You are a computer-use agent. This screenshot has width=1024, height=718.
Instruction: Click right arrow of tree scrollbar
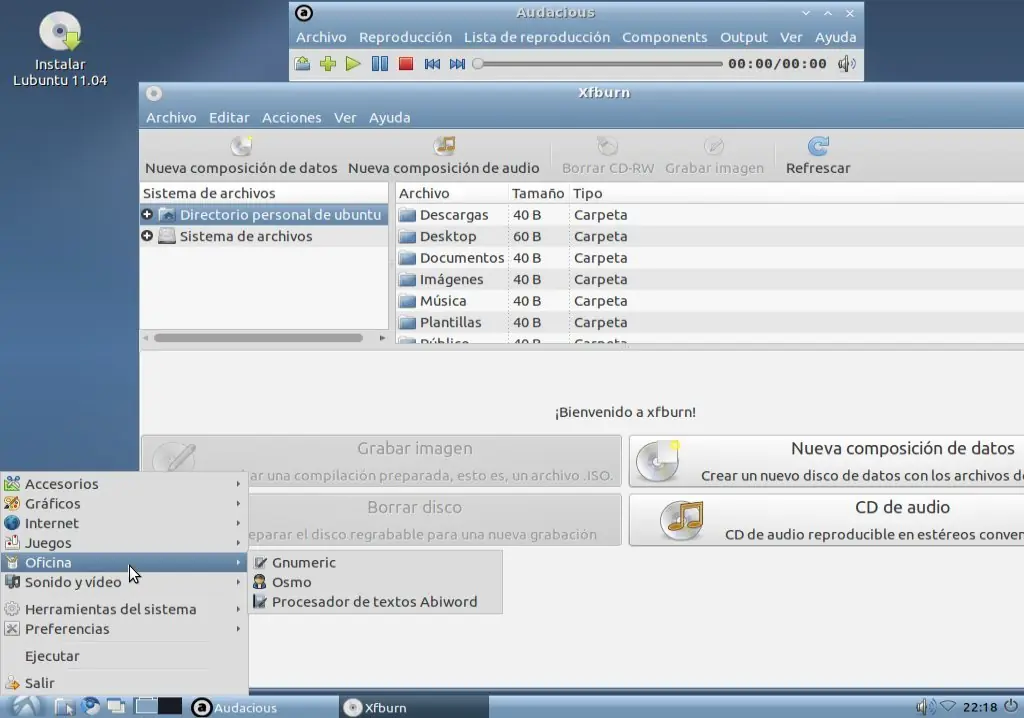[x=382, y=338]
